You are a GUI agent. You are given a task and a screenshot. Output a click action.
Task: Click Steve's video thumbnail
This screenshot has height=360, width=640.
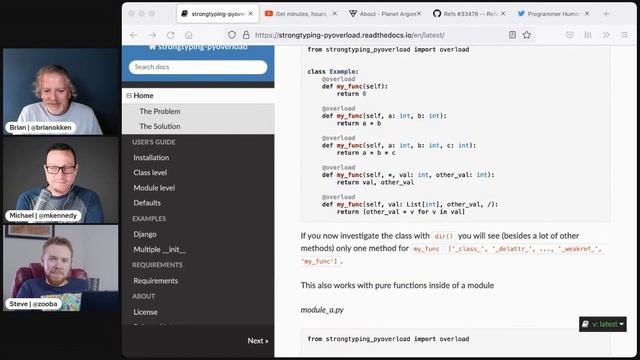(x=60, y=268)
